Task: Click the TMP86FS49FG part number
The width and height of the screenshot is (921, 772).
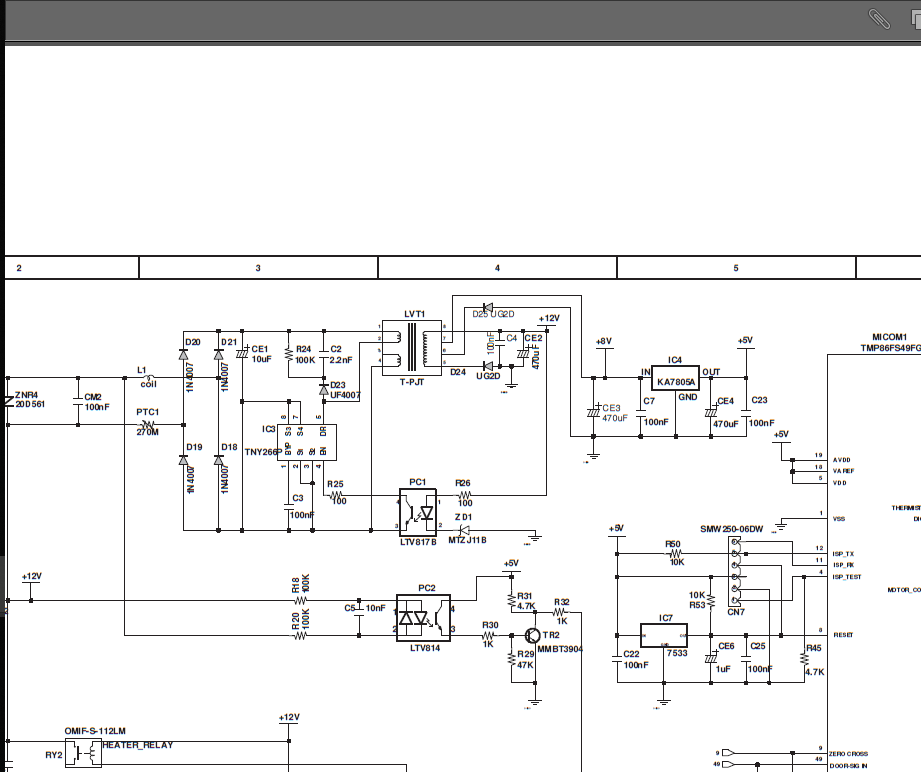Action: pyautogui.click(x=890, y=348)
